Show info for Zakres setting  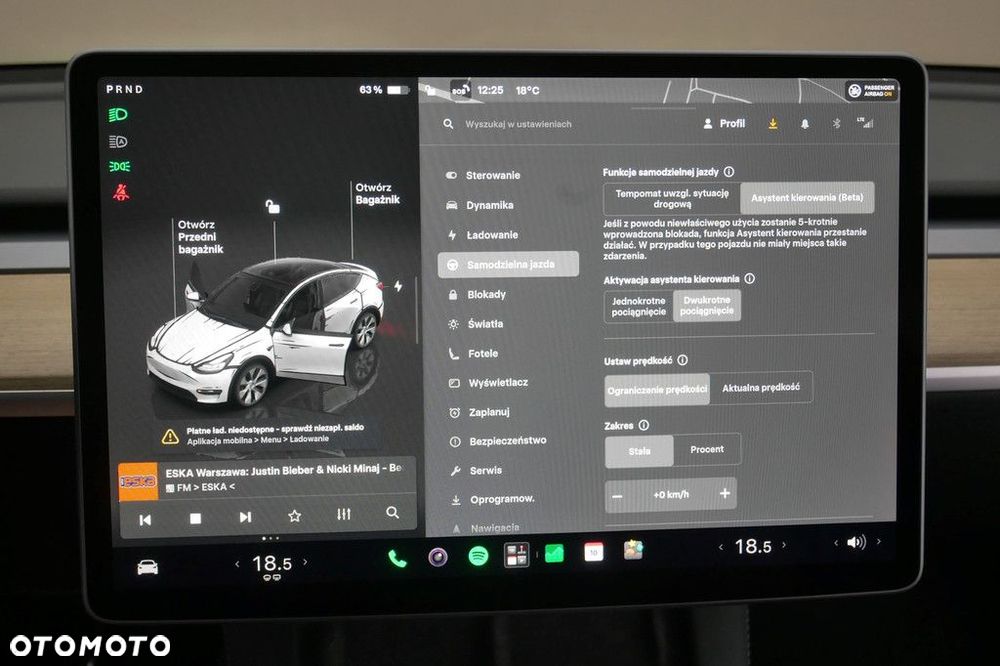643,425
